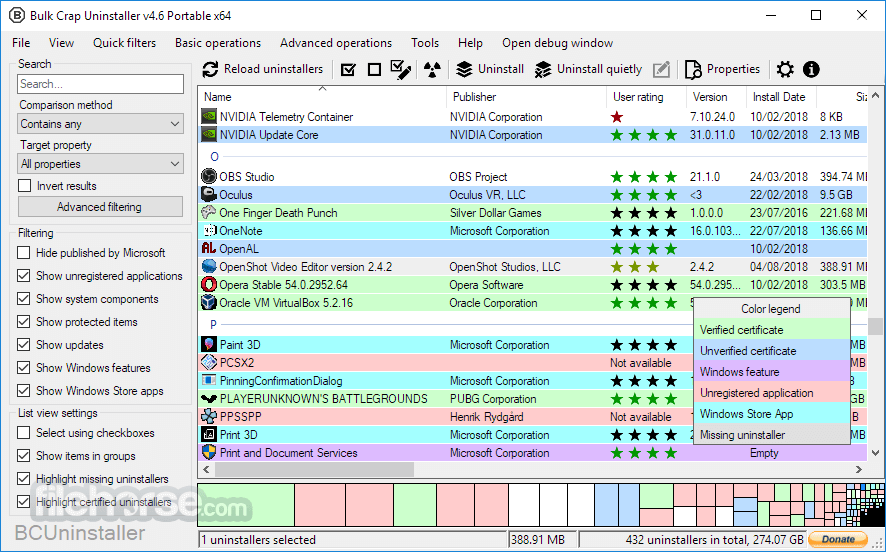The image size is (886, 552).
Task: Click the One Finger Death Punch icon
Action: [209, 212]
